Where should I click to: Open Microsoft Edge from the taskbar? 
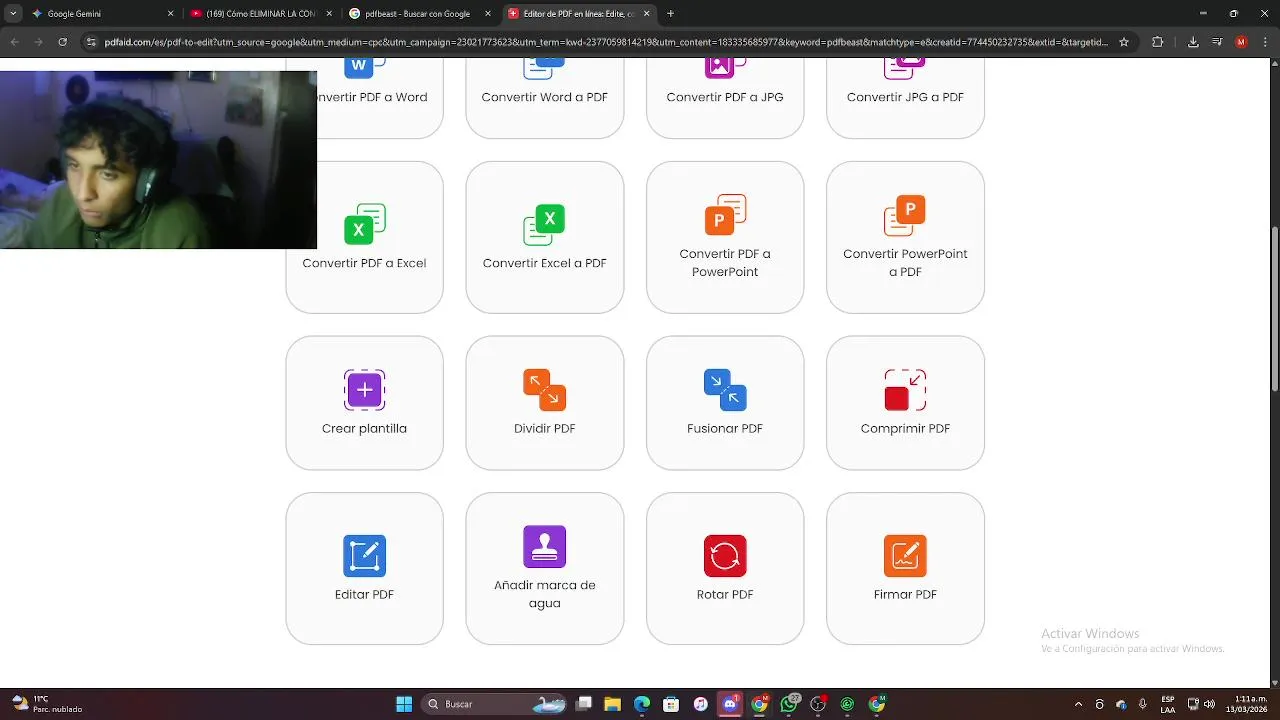tap(642, 704)
